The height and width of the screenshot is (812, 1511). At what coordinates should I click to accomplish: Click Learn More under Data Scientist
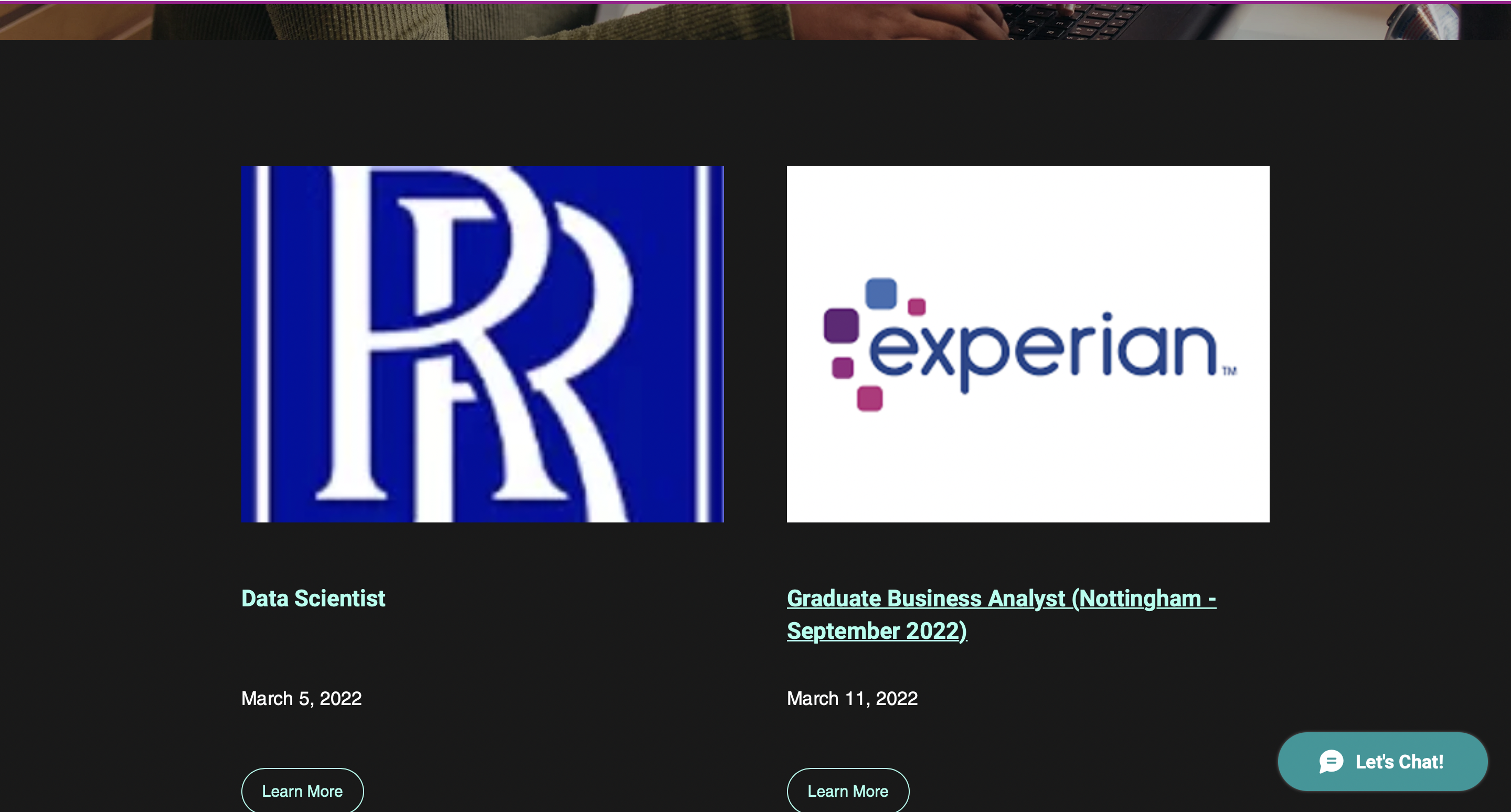302,790
